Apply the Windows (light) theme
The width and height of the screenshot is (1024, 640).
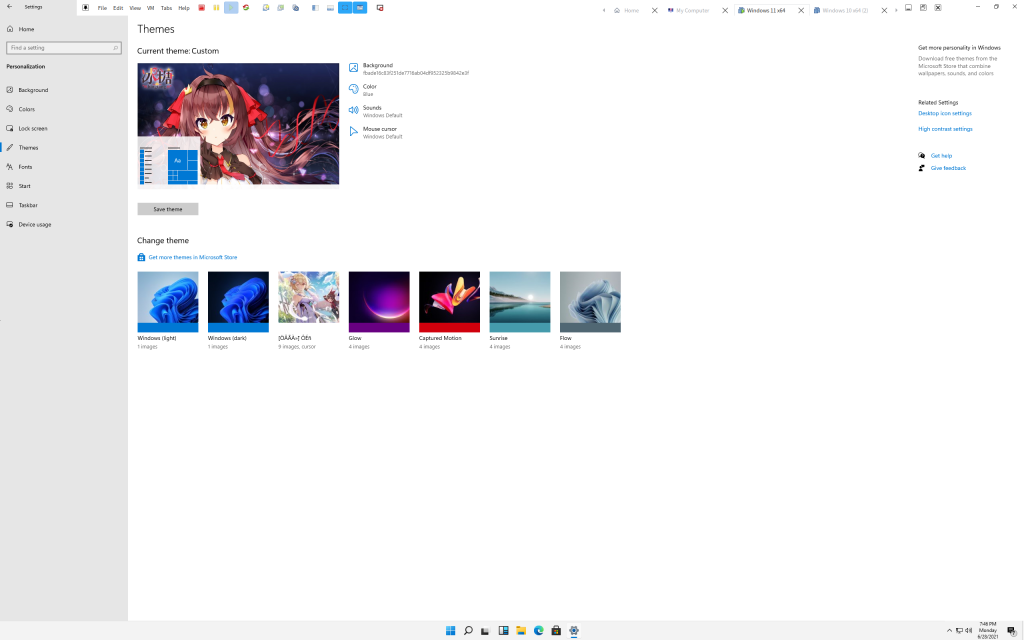pyautogui.click(x=168, y=302)
